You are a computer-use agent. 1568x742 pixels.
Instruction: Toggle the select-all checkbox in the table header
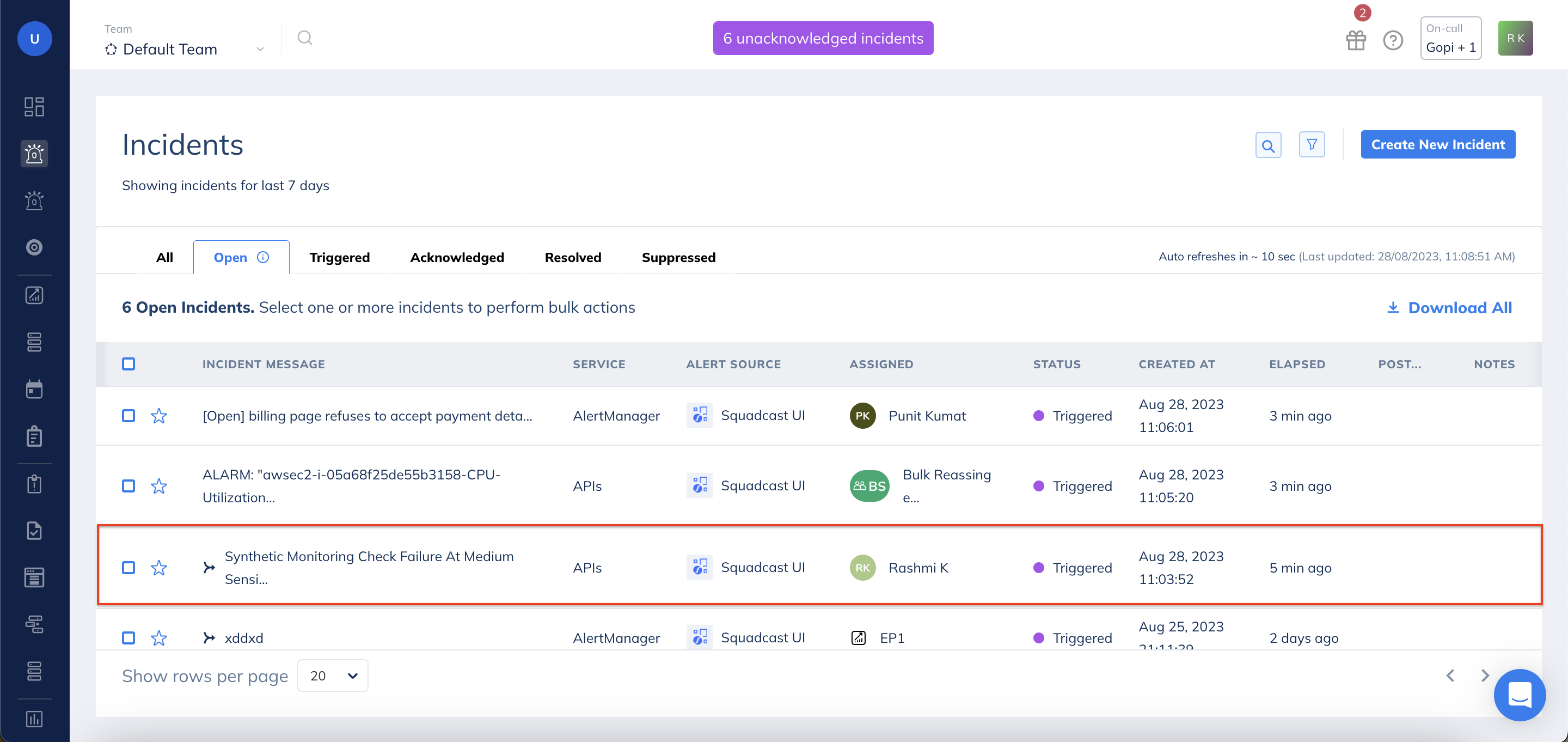[x=128, y=364]
